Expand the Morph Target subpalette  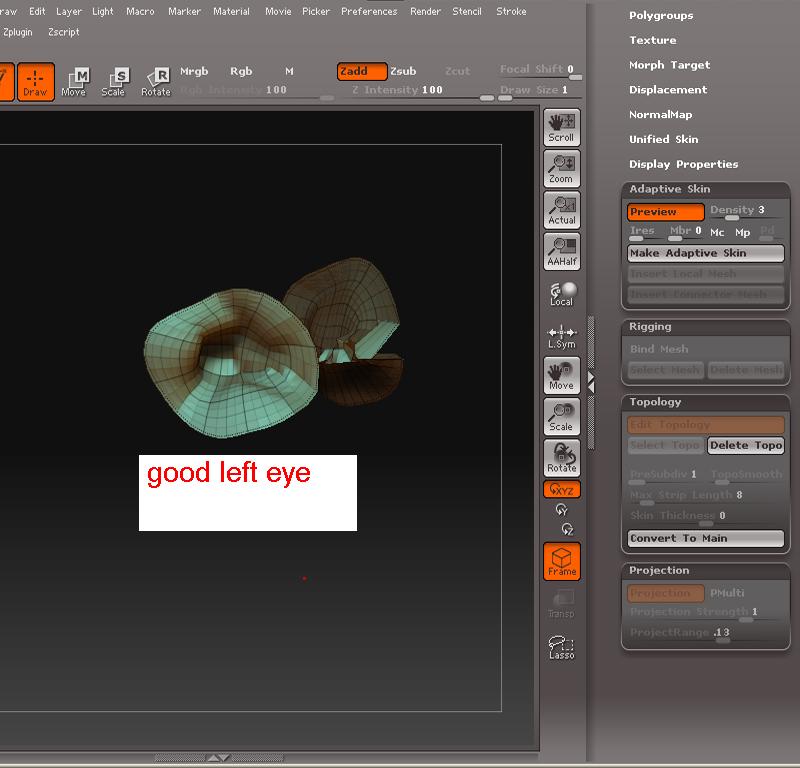(669, 65)
